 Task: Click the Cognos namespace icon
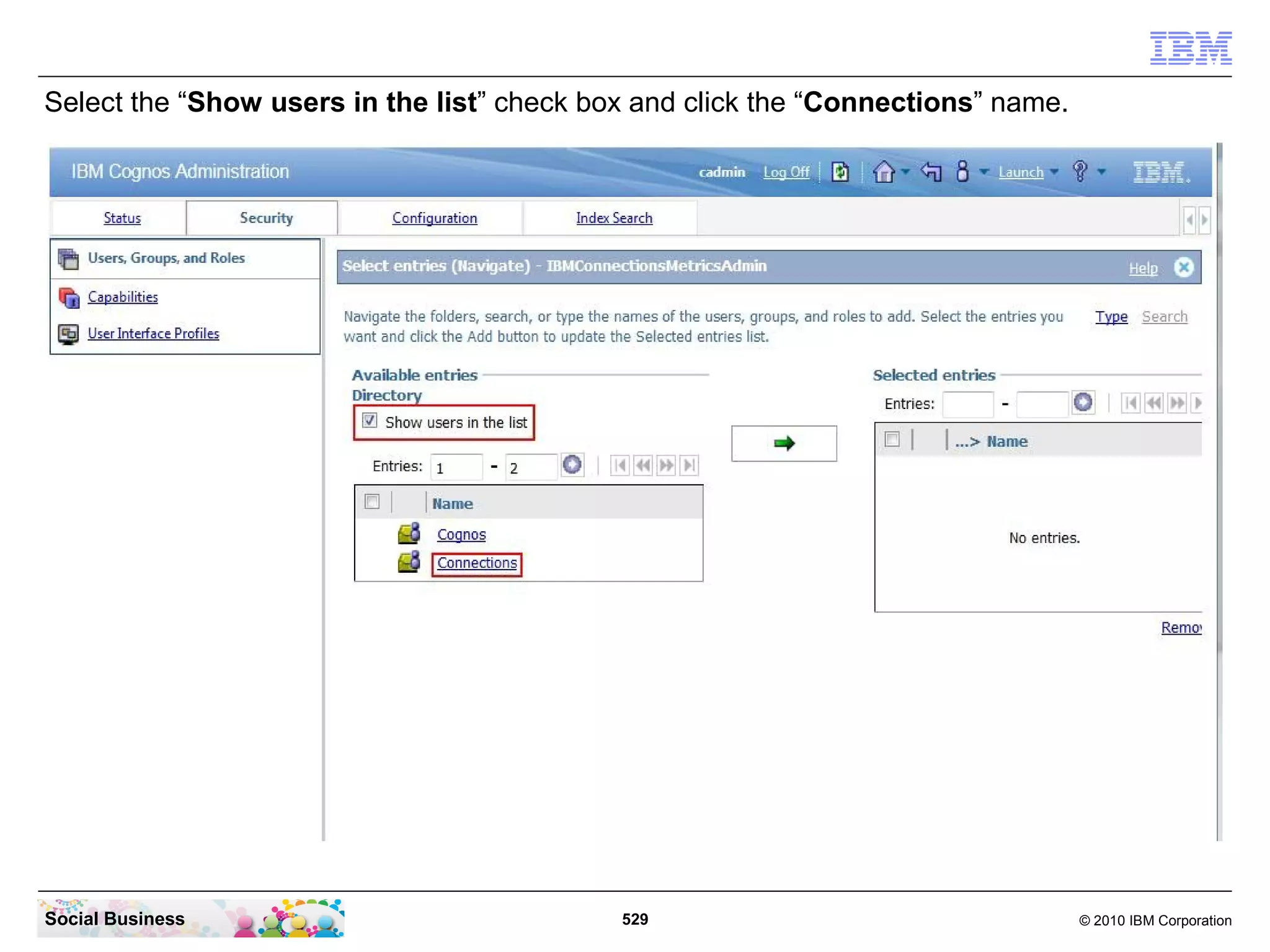click(x=409, y=534)
